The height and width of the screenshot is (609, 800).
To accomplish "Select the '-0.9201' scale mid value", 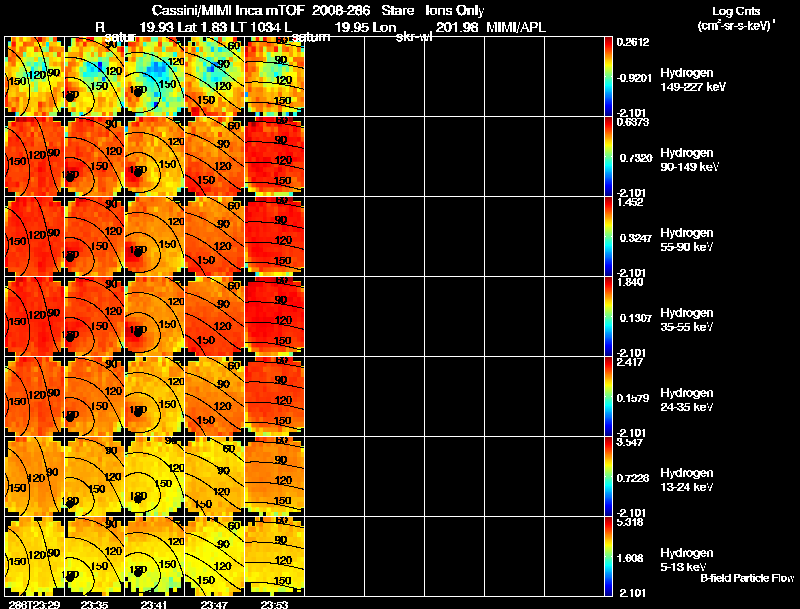I will [634, 78].
